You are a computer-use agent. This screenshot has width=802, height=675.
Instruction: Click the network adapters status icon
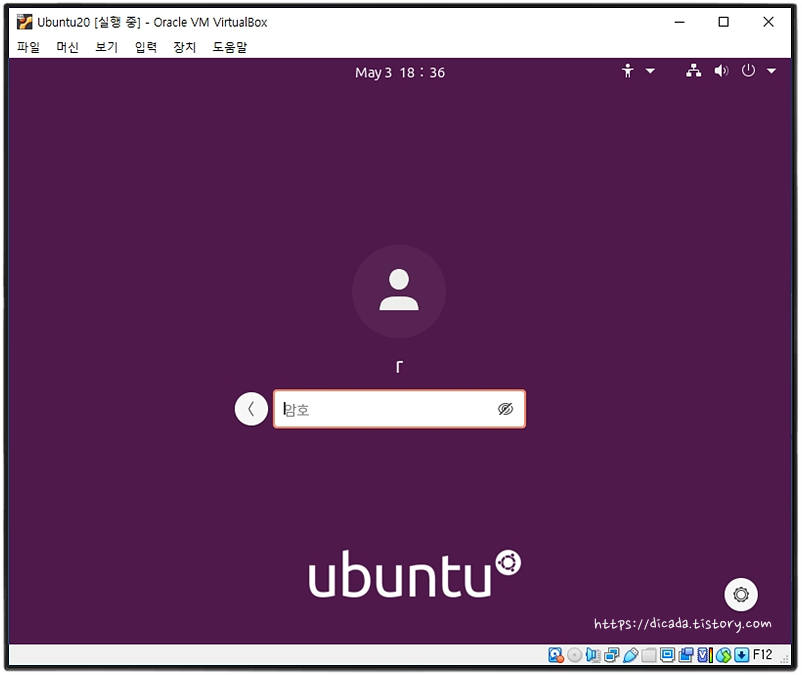[x=612, y=655]
